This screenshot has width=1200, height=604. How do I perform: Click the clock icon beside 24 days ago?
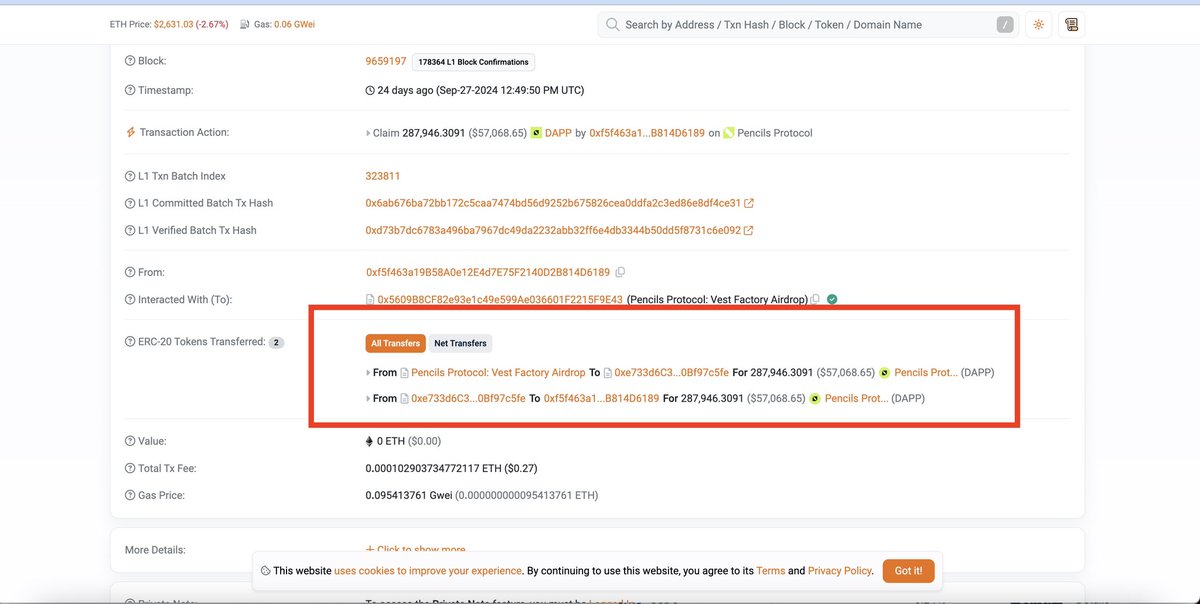[370, 90]
